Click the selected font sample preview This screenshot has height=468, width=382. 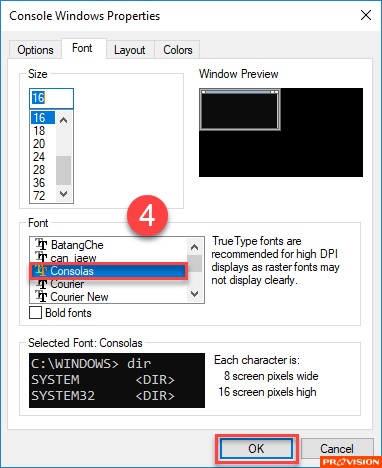coord(117,380)
